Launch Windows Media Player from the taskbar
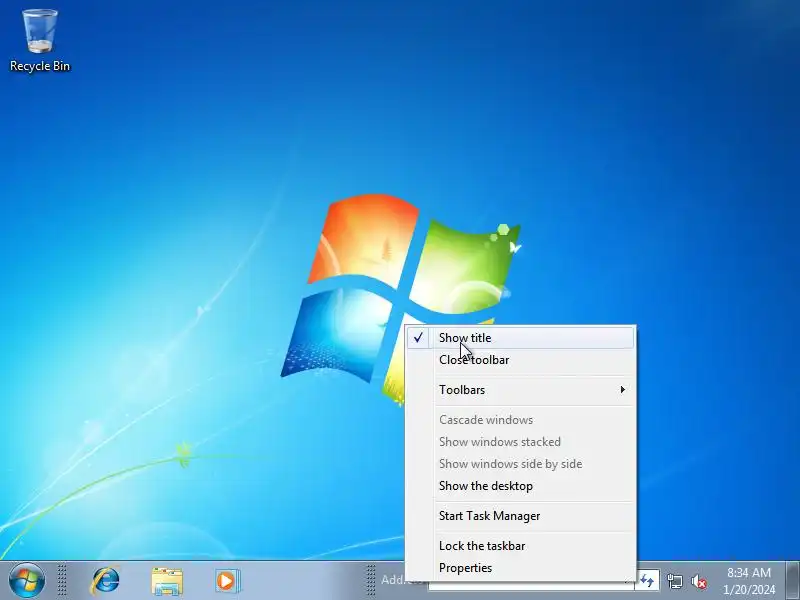 click(228, 581)
